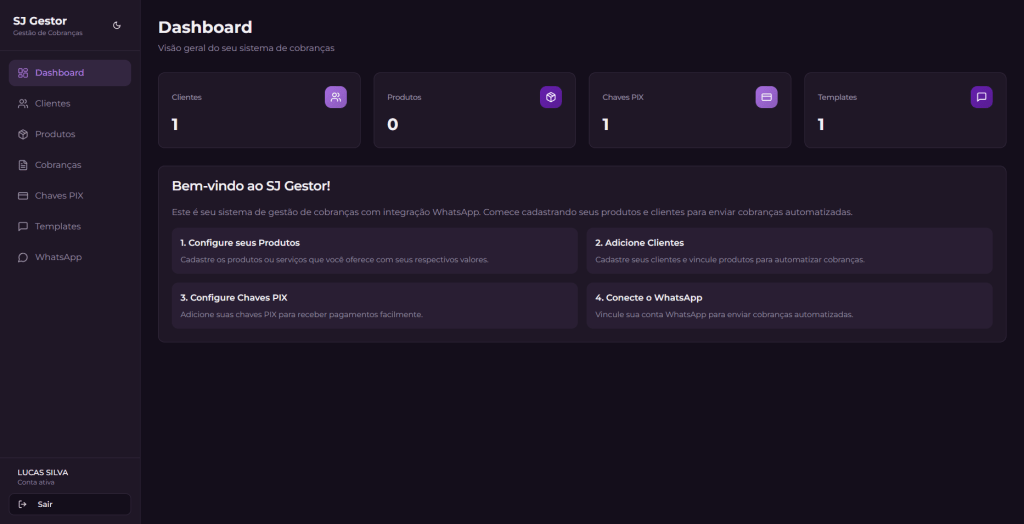The width and height of the screenshot is (1024, 524).
Task: Click the Templates message icon in sidebar
Action: [x=23, y=226]
